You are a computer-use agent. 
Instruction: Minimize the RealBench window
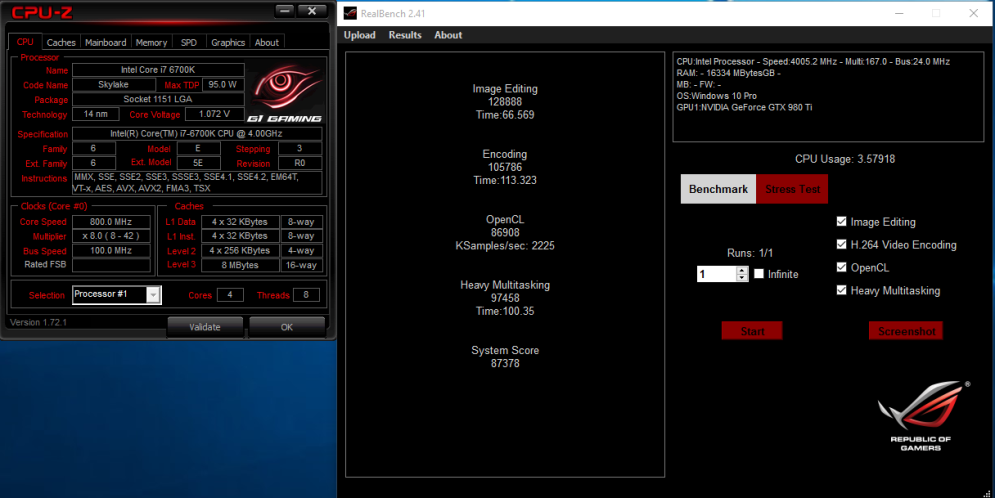tap(899, 13)
